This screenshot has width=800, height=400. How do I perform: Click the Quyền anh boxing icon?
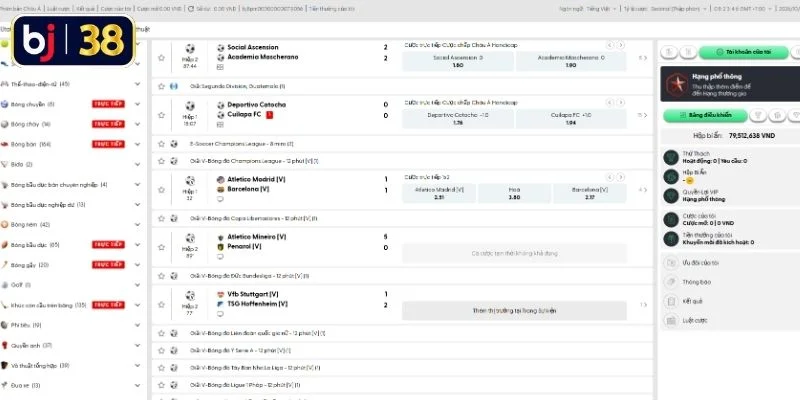[5, 345]
